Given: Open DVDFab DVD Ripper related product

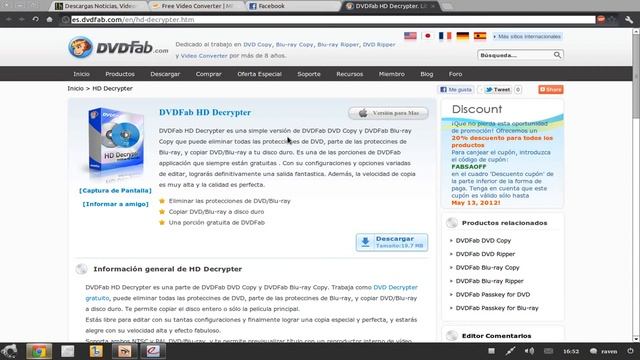Looking at the screenshot, I should point(485,254).
